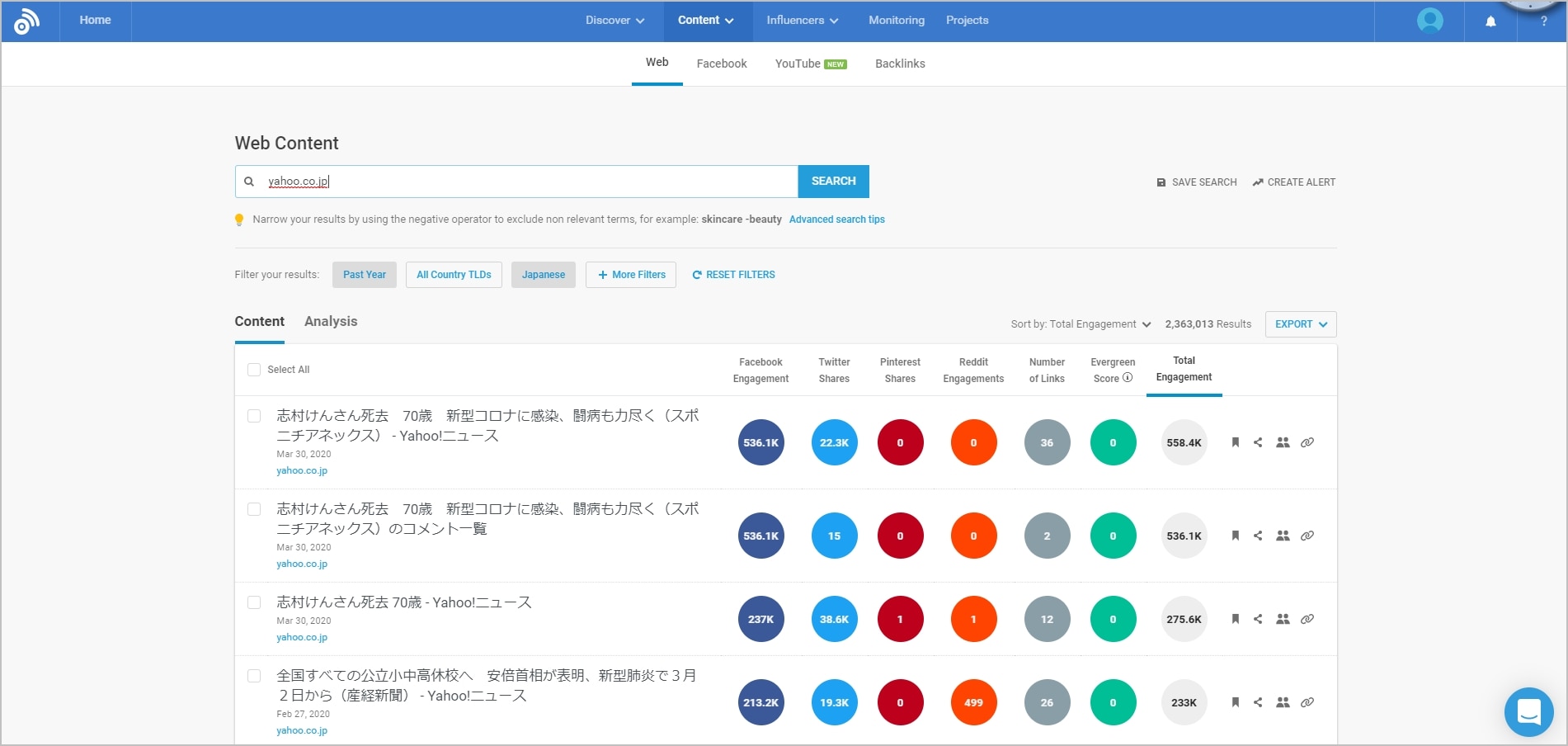Screen dimensions: 1568x746
Task: Select the Web tab
Action: pos(657,63)
